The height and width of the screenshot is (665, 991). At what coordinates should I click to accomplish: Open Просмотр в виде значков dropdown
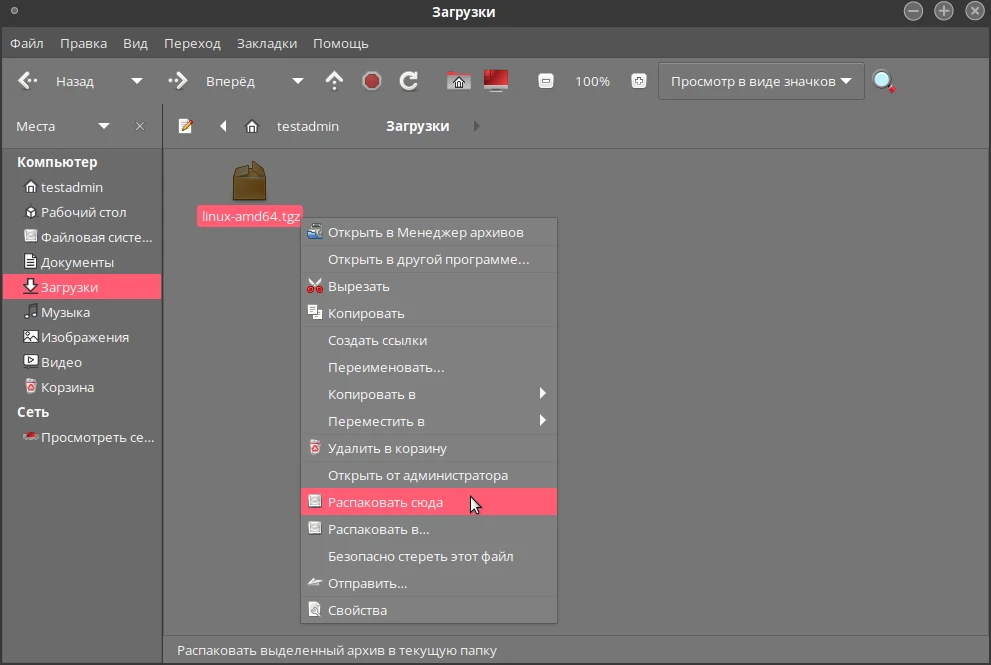pos(761,81)
